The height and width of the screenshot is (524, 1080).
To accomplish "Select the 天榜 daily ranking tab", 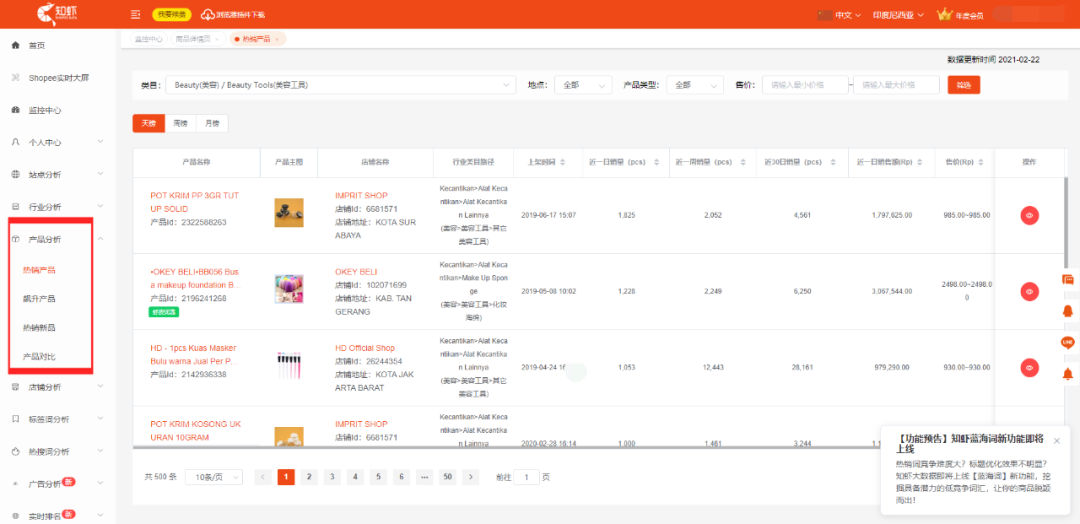I will point(149,123).
